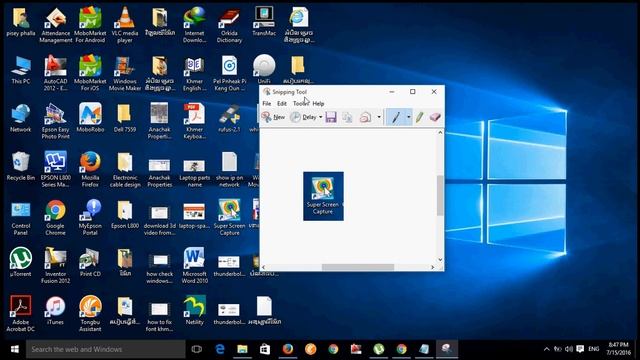640x360 pixels.
Task: Select the Mozilla Firefox desktop shortcut
Action: (x=90, y=170)
